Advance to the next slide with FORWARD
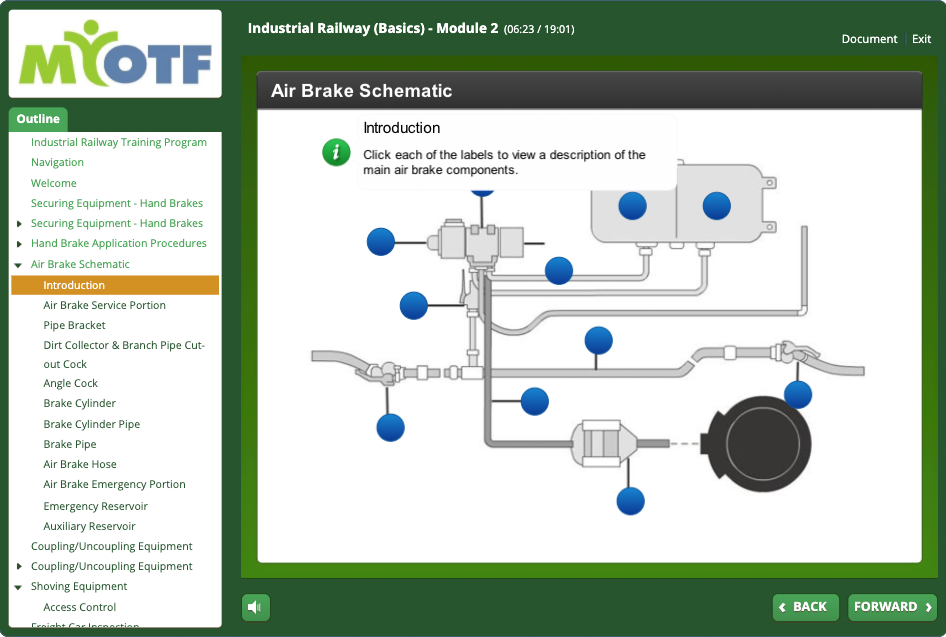 pos(892,607)
